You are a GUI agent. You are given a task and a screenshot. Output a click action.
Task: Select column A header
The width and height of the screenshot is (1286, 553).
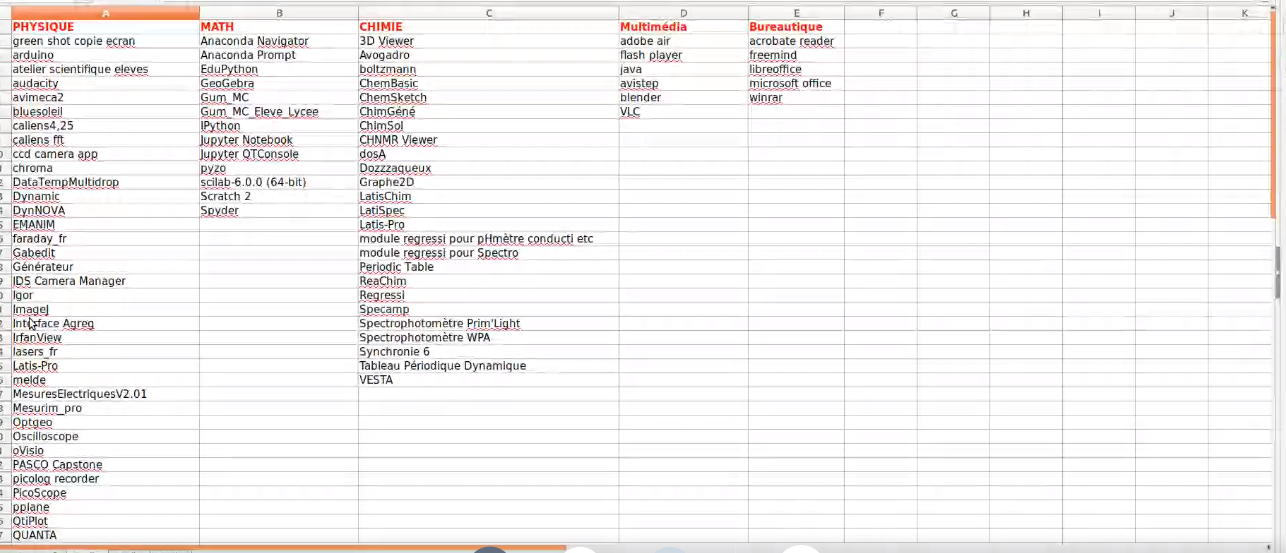coord(105,13)
